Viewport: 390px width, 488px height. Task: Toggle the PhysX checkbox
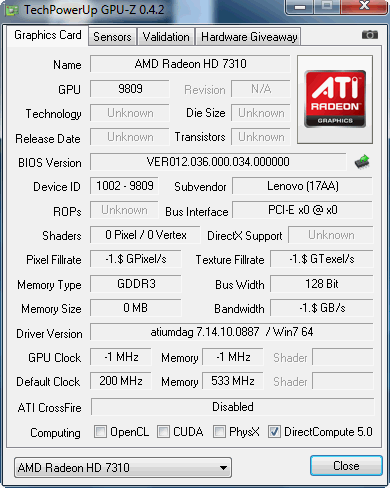219,431
